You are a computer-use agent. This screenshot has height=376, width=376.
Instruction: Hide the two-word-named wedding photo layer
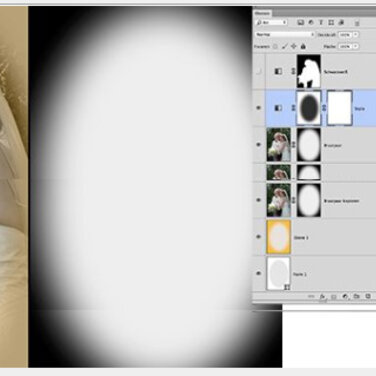point(259,200)
